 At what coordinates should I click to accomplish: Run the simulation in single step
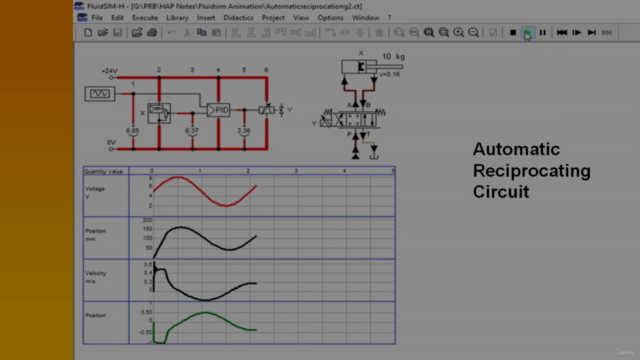point(577,33)
